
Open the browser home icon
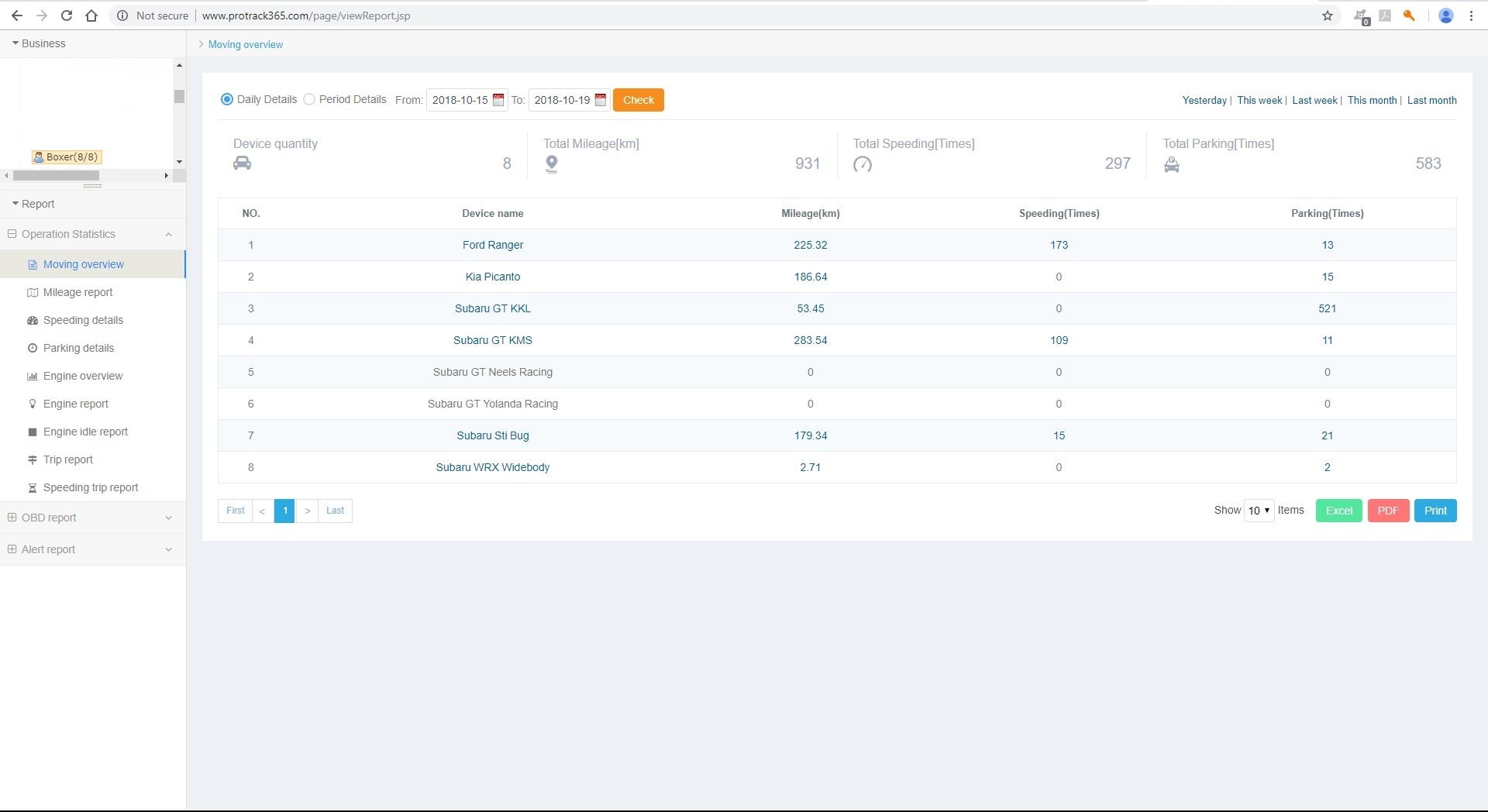[91, 15]
